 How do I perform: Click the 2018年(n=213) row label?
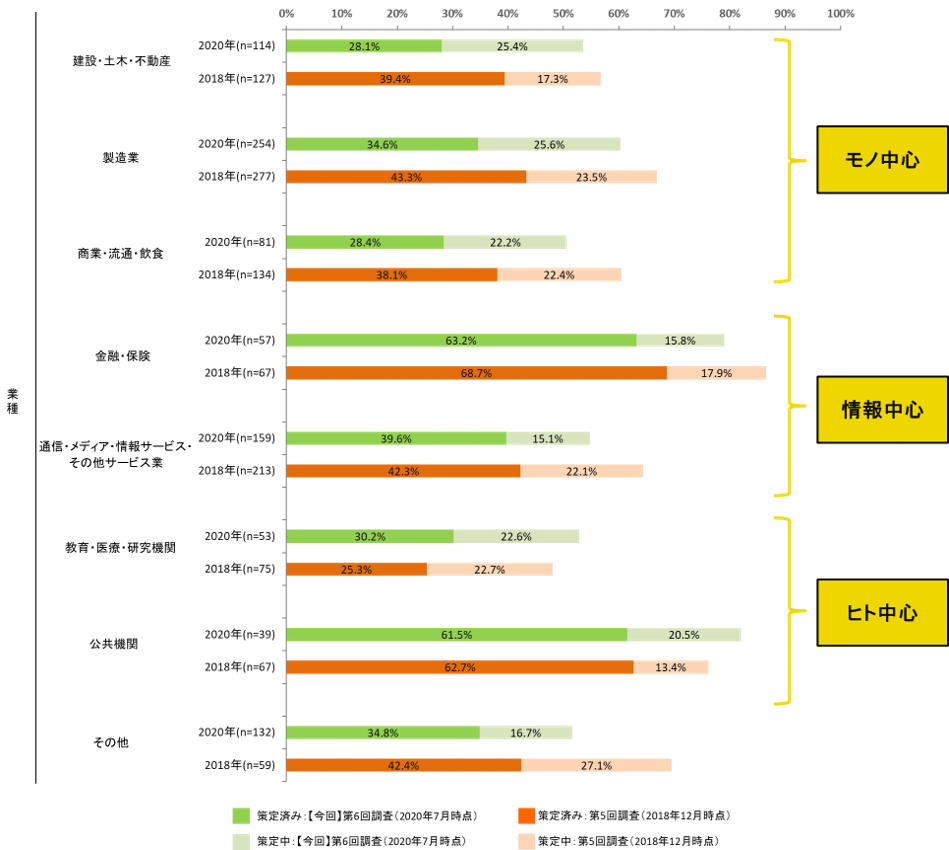[237, 470]
